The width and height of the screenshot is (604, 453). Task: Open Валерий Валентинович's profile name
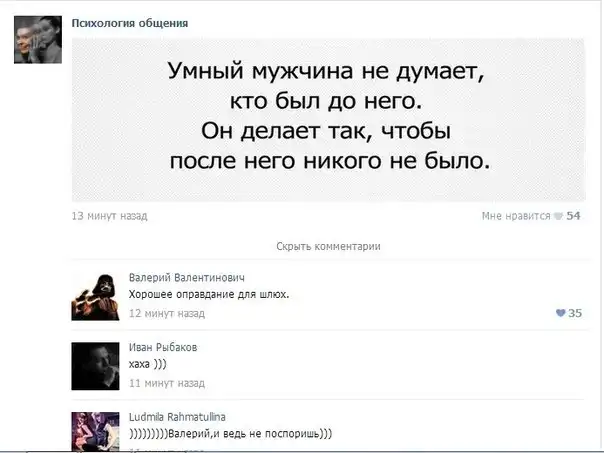click(186, 277)
